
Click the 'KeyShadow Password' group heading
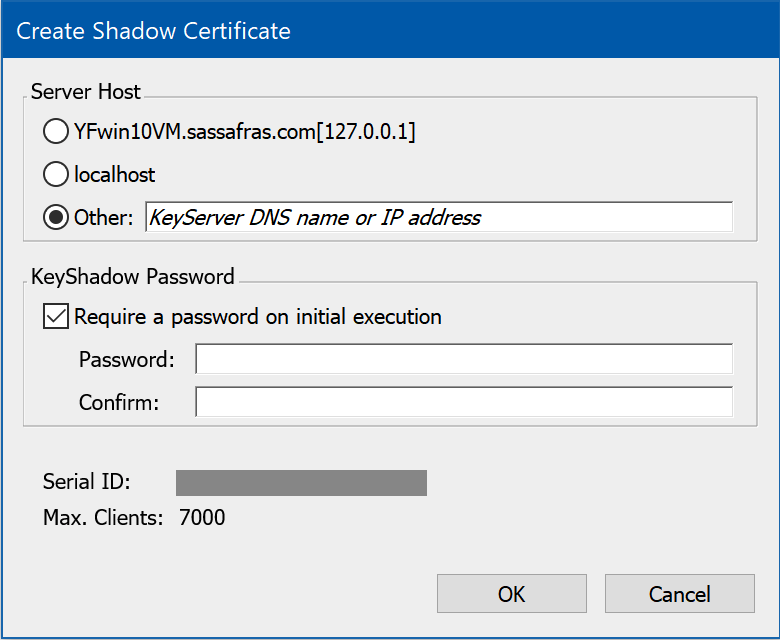(x=133, y=277)
